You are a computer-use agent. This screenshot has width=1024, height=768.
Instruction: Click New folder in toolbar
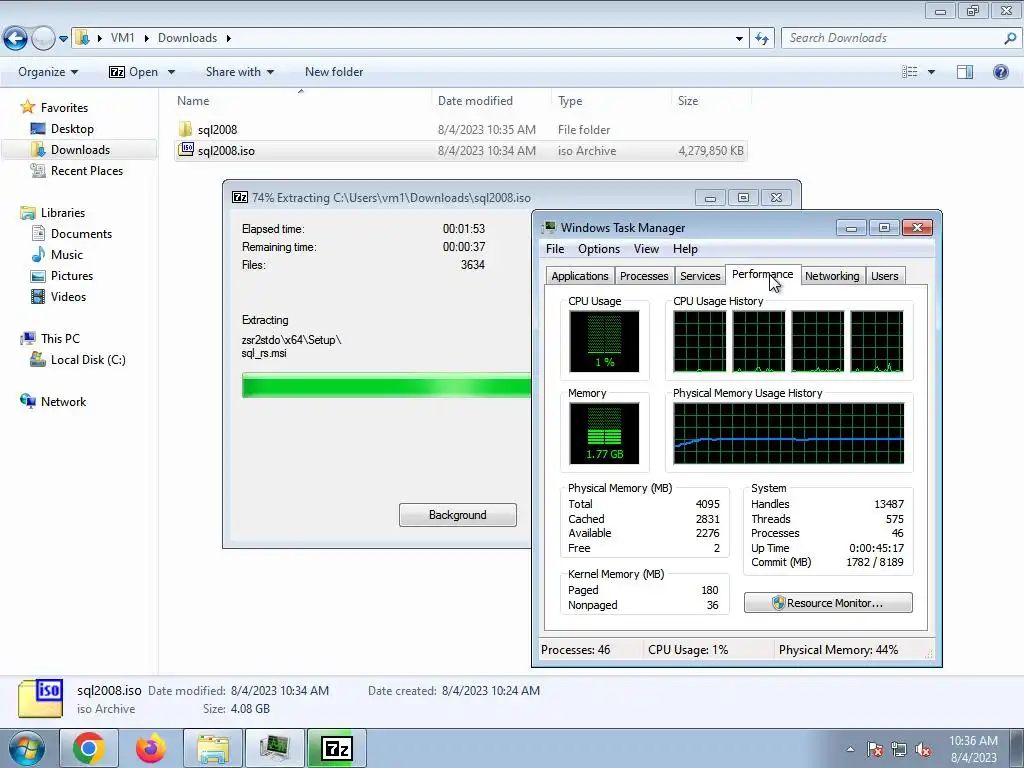(334, 72)
